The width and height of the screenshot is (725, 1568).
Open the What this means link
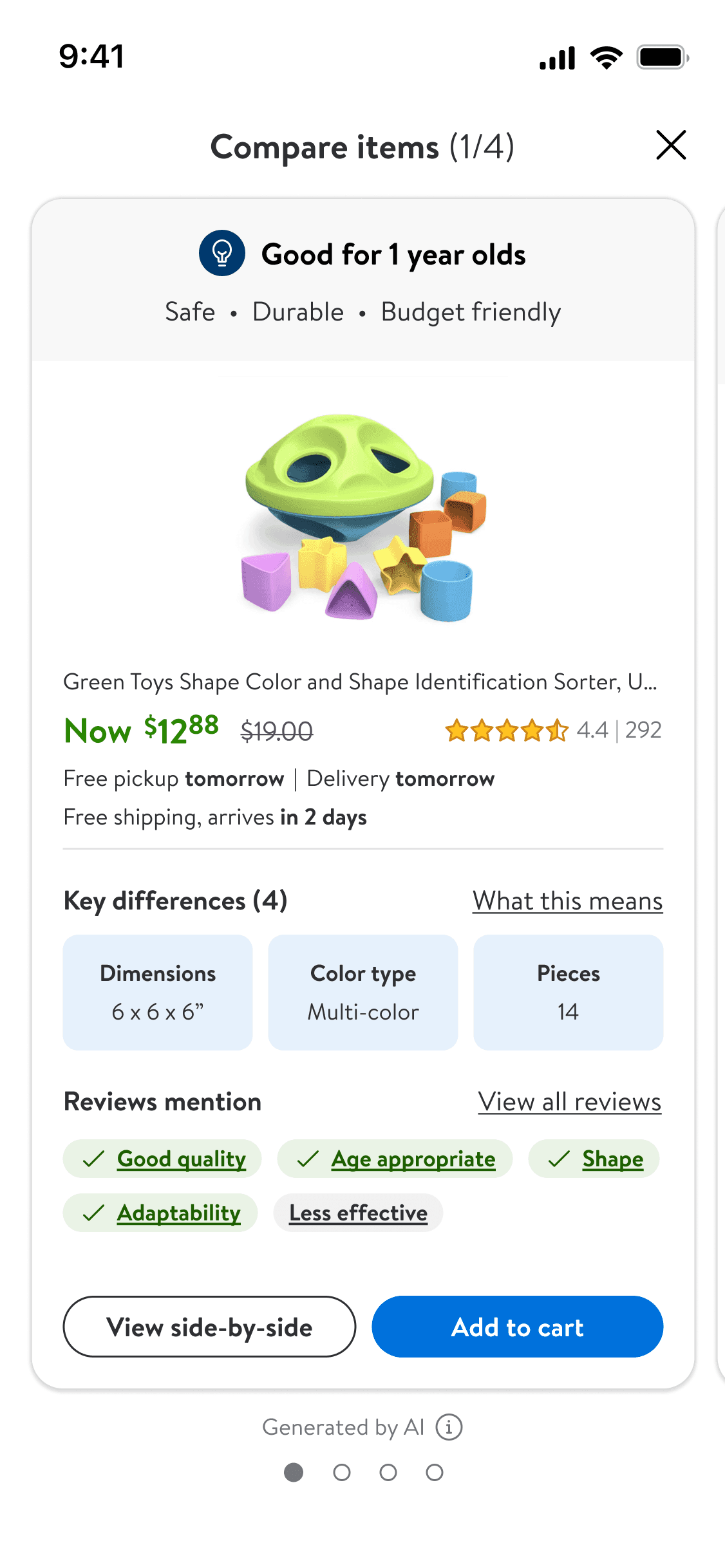[x=567, y=901]
